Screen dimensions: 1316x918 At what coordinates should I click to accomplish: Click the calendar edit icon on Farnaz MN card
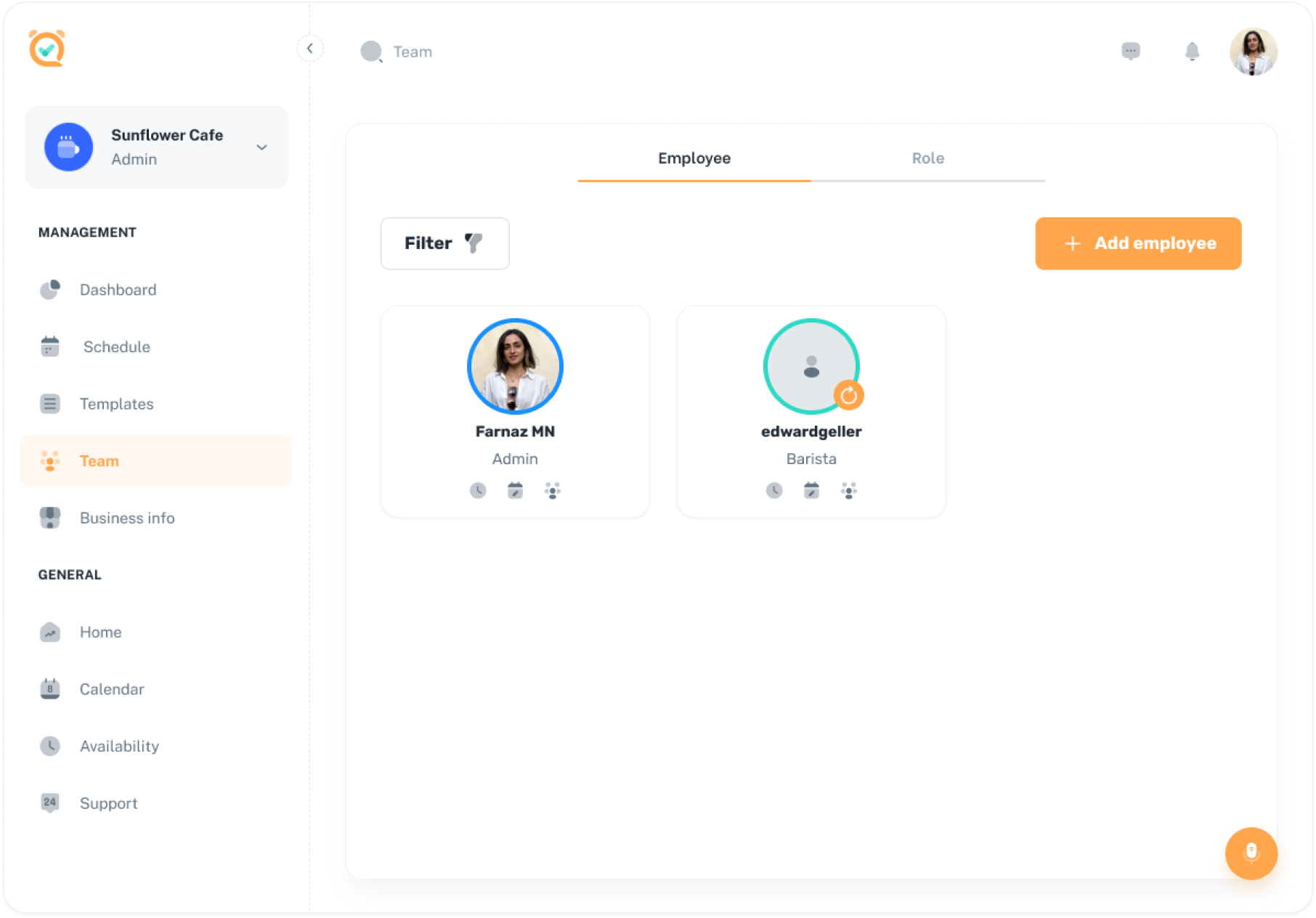coord(515,491)
